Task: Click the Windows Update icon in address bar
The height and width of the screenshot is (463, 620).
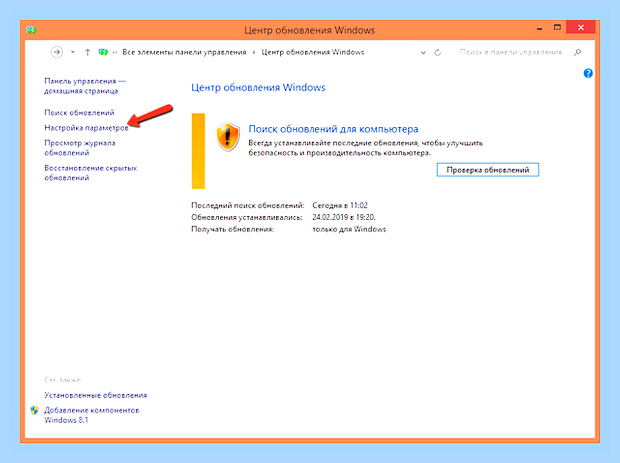Action: pyautogui.click(x=103, y=52)
